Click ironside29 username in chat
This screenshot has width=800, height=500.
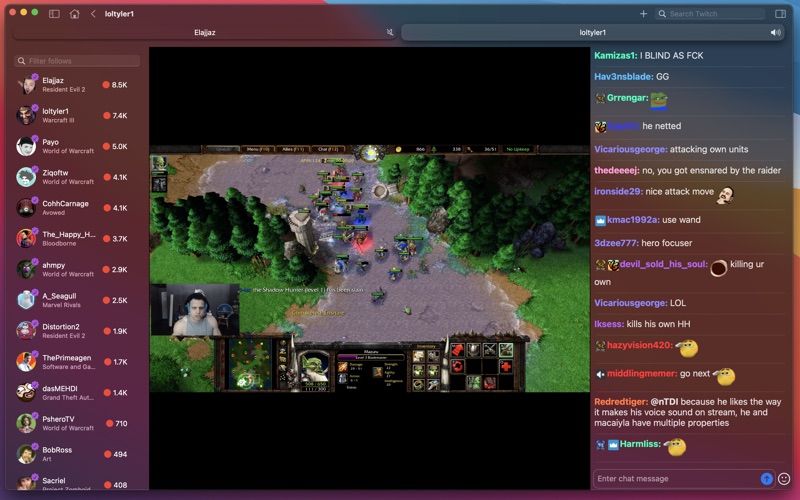click(x=618, y=192)
